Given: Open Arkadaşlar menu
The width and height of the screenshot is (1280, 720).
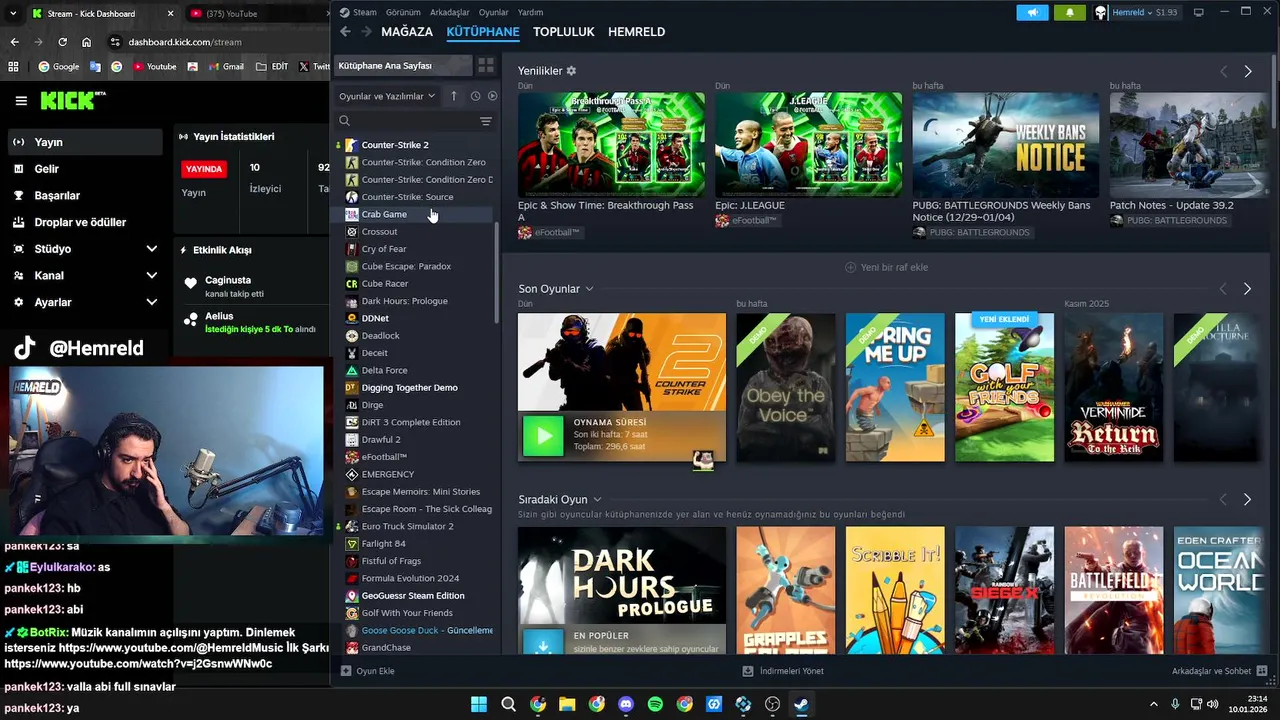Looking at the screenshot, I should point(450,12).
